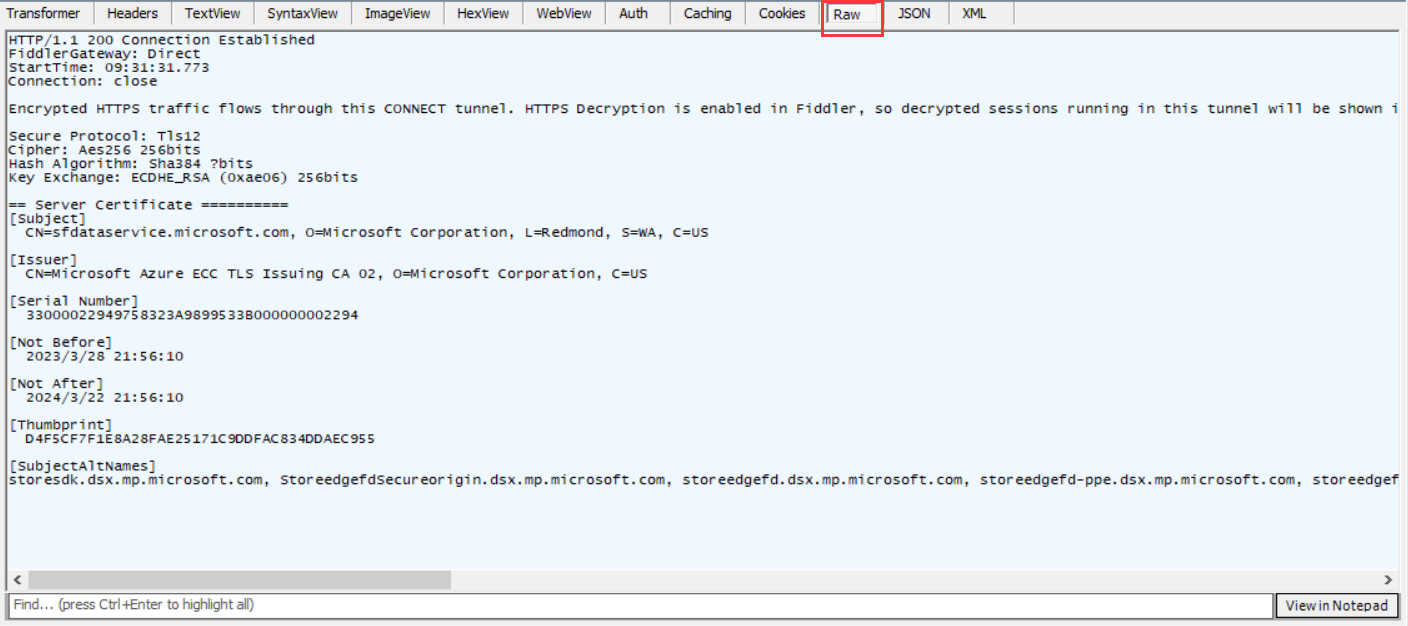
Task: Select the Raw tab
Action: [x=852, y=15]
